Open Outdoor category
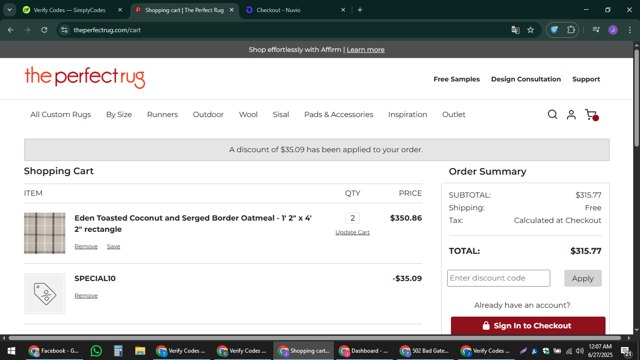This screenshot has width=640, height=360. [208, 115]
